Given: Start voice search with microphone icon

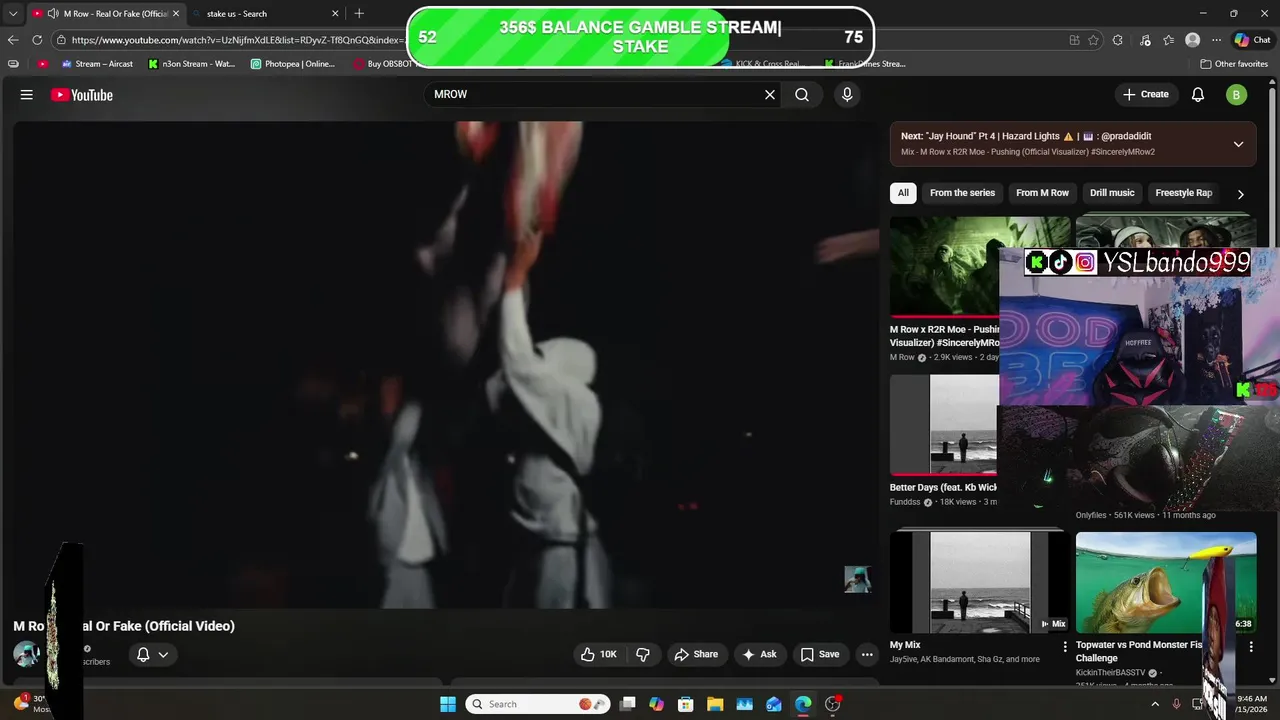Looking at the screenshot, I should [x=847, y=94].
